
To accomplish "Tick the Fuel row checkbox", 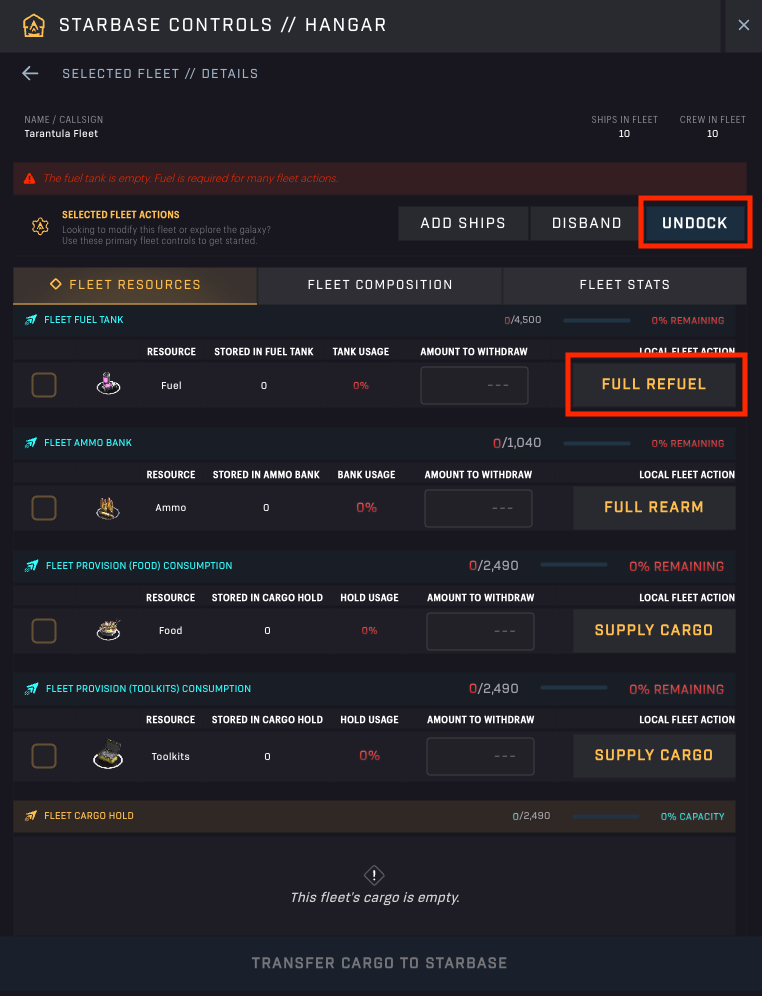I will (44, 385).
